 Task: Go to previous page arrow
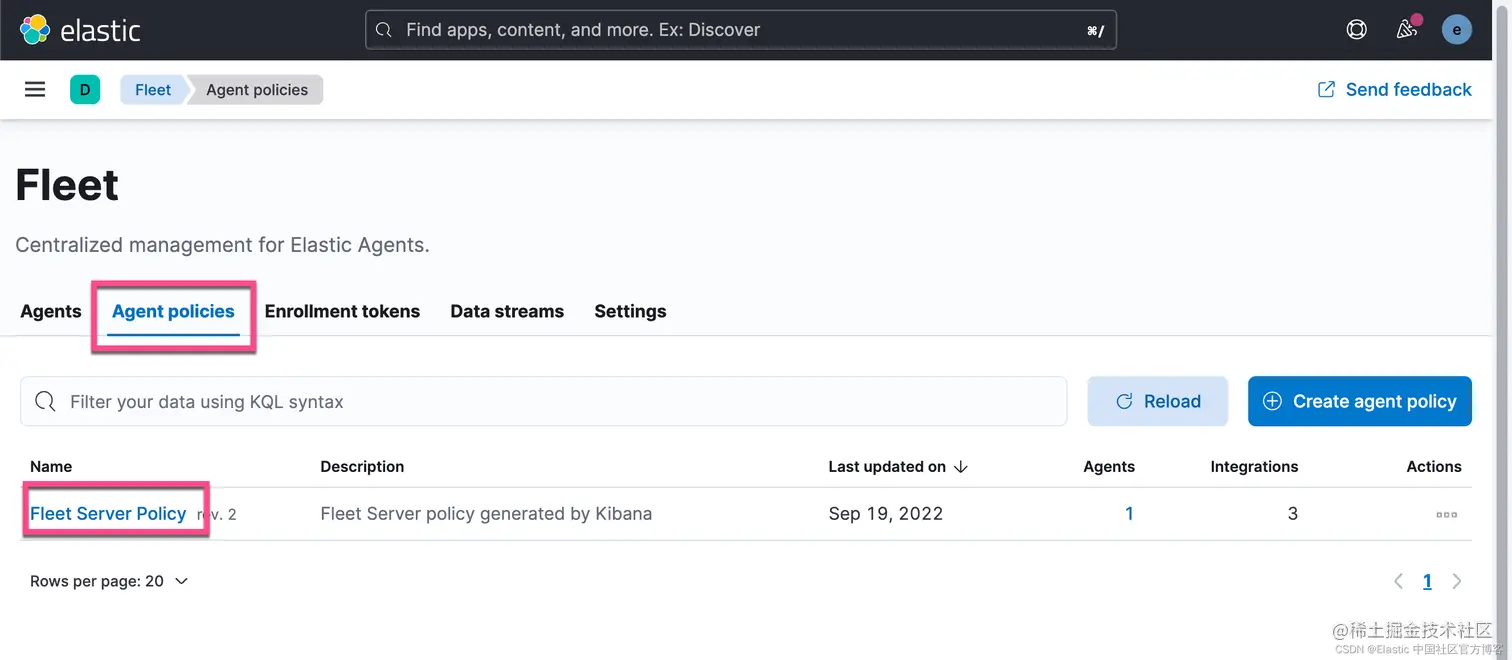tap(1399, 581)
